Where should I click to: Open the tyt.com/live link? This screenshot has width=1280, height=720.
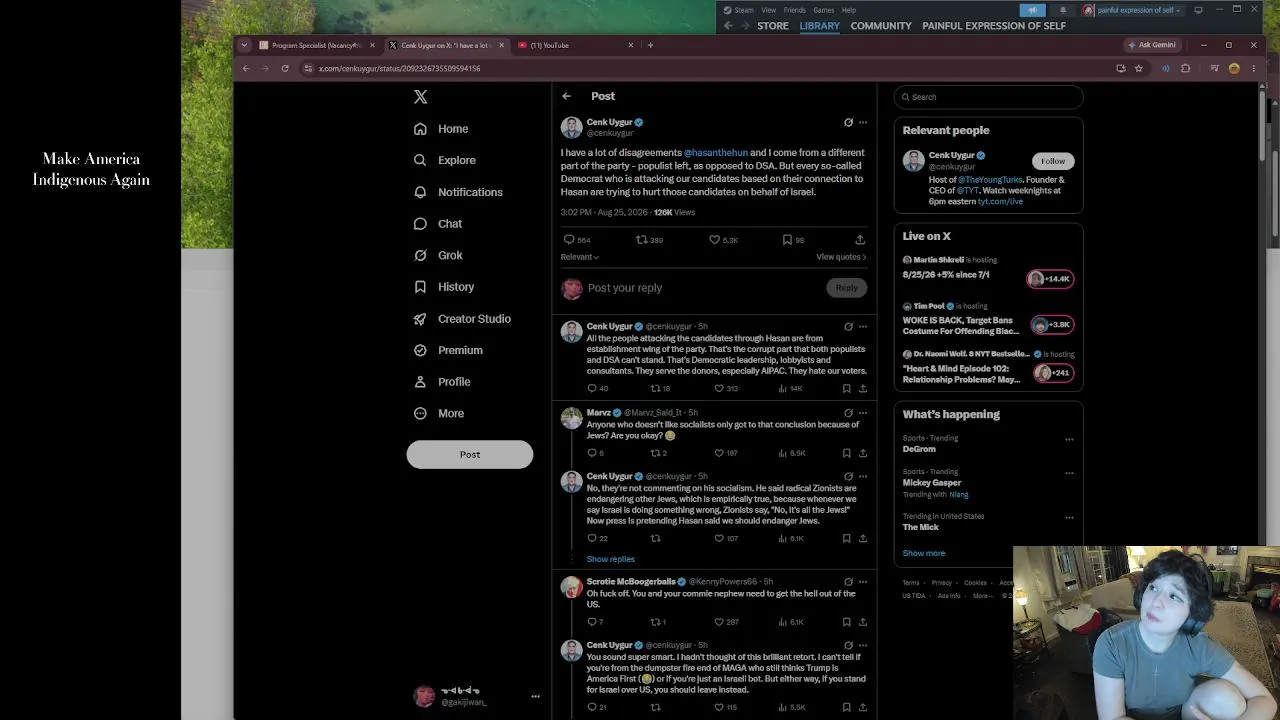coord(1000,202)
